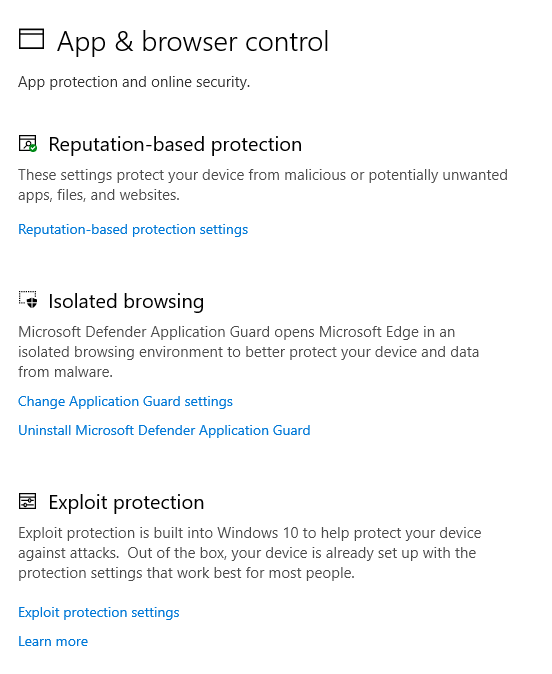The image size is (552, 674).
Task: Click the App & browser control window icon
Action: (x=31, y=39)
